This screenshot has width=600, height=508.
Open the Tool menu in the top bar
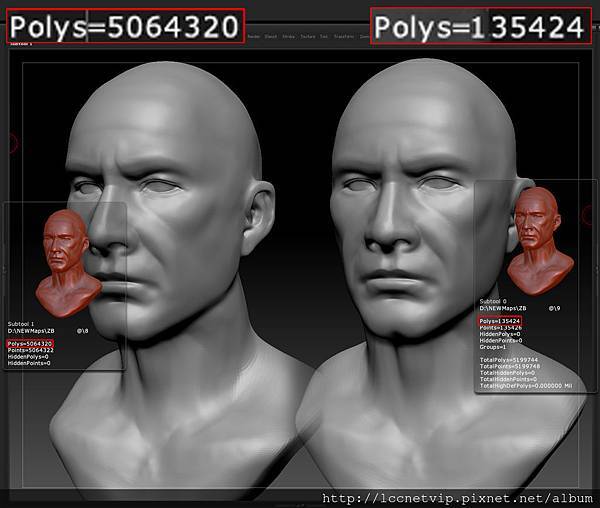coord(324,36)
